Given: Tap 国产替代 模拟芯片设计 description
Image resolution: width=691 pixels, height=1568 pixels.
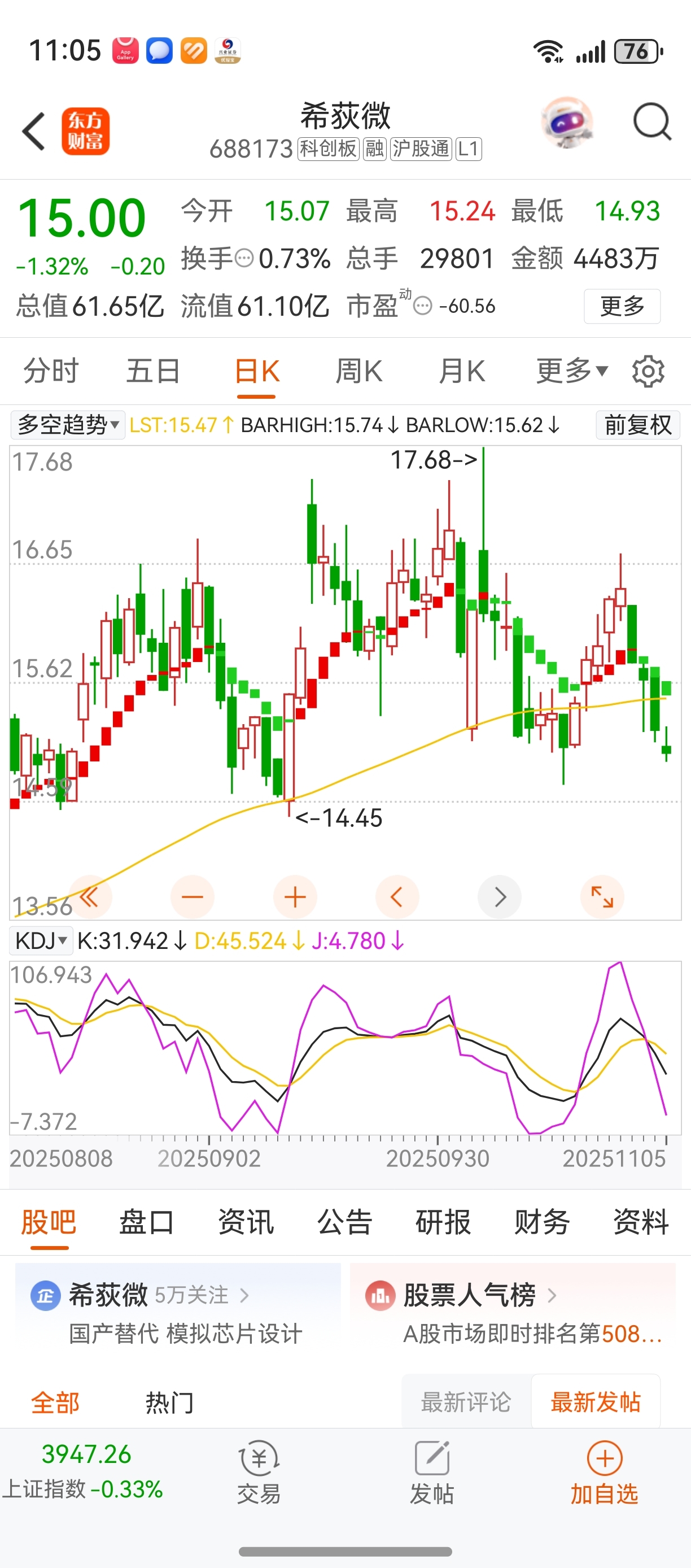Looking at the screenshot, I should click(x=186, y=1334).
